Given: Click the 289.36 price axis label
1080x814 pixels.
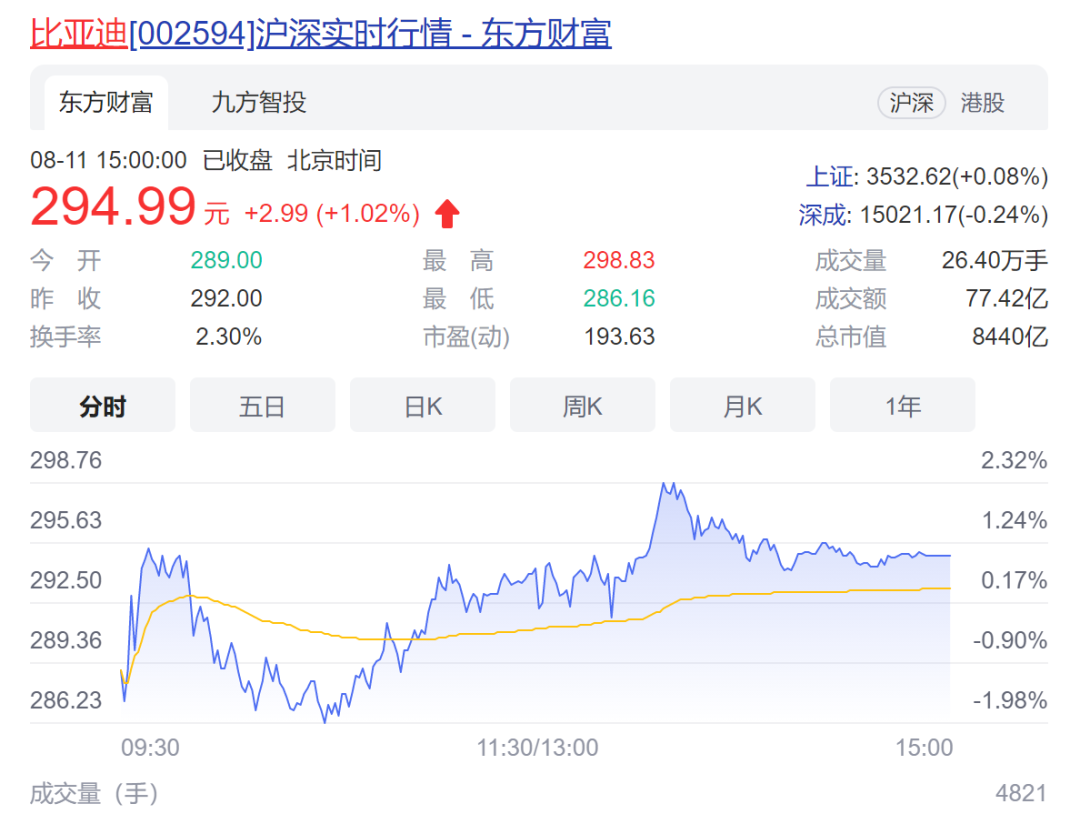Looking at the screenshot, I should pyautogui.click(x=66, y=640).
